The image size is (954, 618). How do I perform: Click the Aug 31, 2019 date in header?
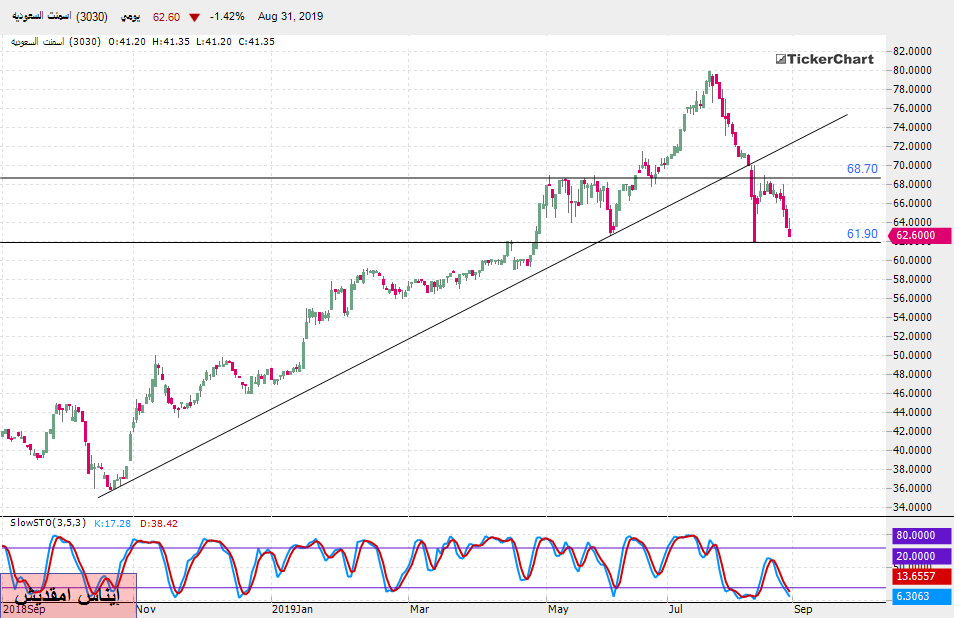point(289,17)
